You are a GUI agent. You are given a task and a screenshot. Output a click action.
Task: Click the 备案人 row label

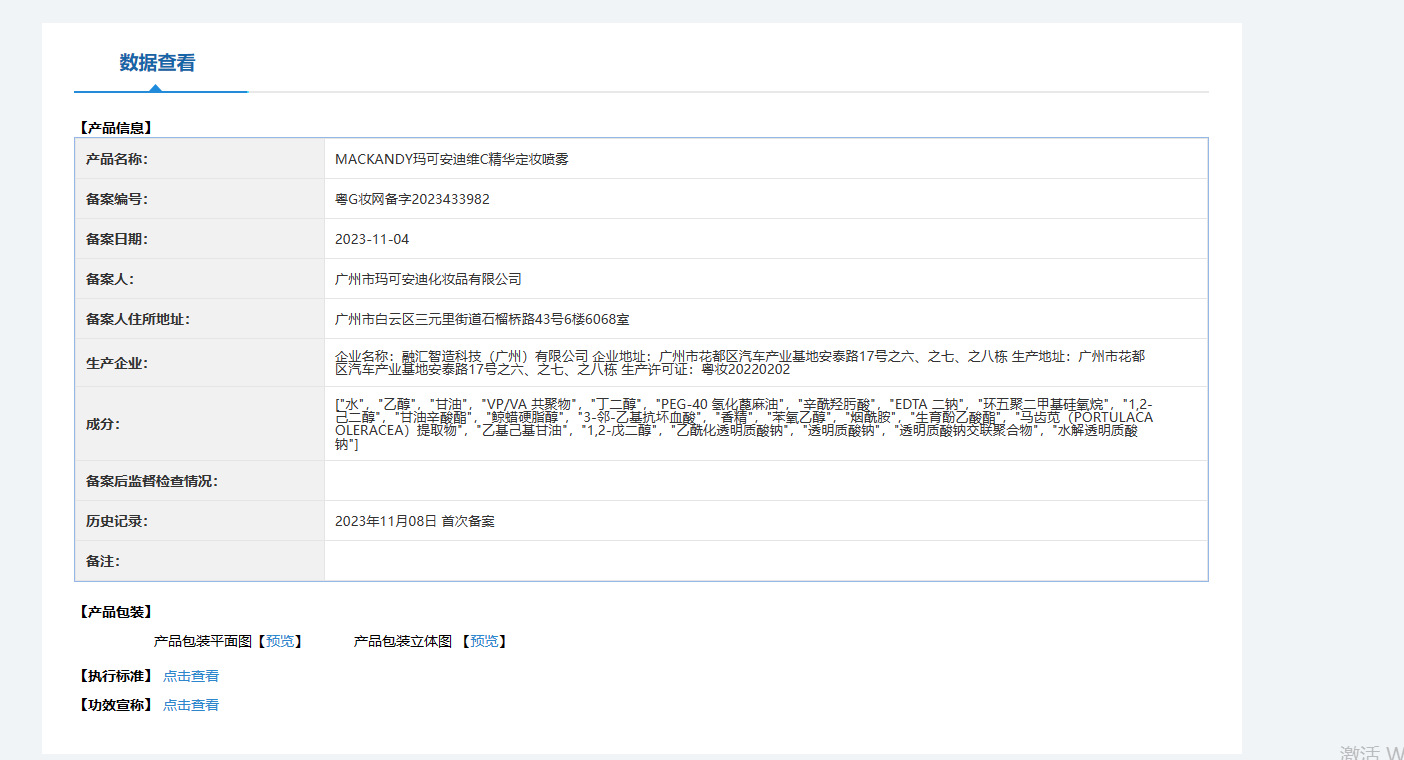point(110,279)
